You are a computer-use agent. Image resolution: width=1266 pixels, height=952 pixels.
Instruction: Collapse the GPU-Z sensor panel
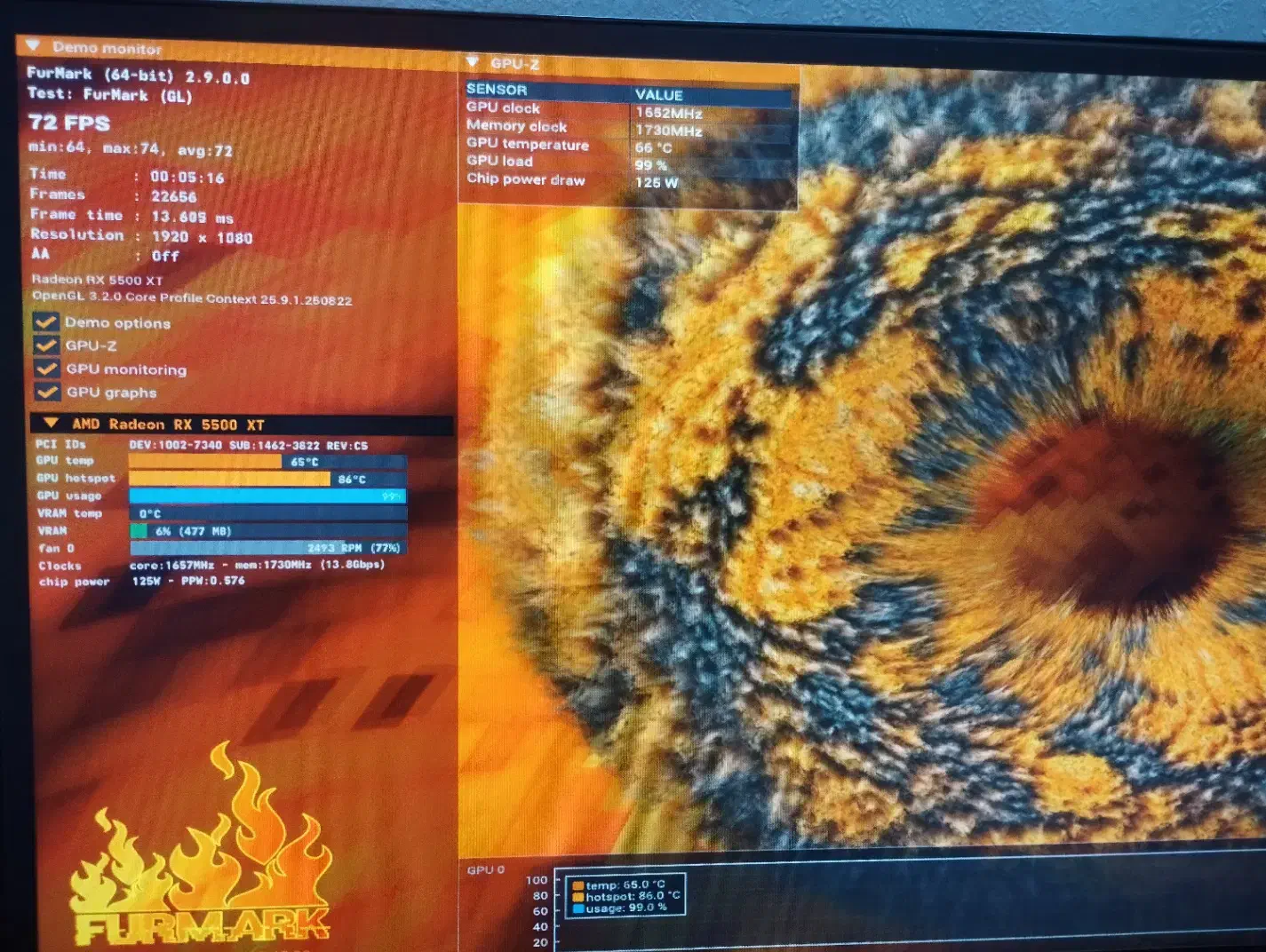[473, 62]
